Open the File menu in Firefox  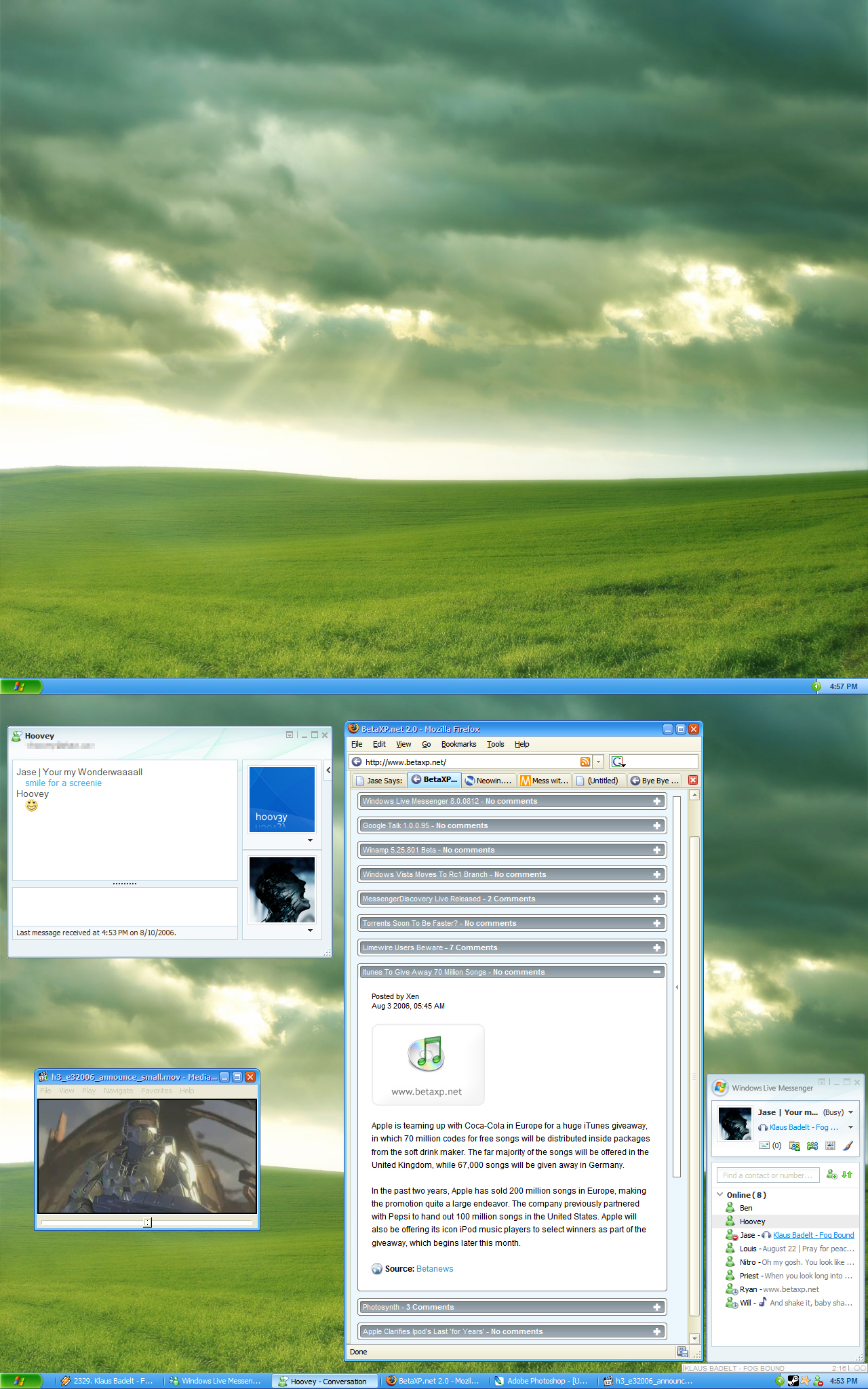pos(357,744)
